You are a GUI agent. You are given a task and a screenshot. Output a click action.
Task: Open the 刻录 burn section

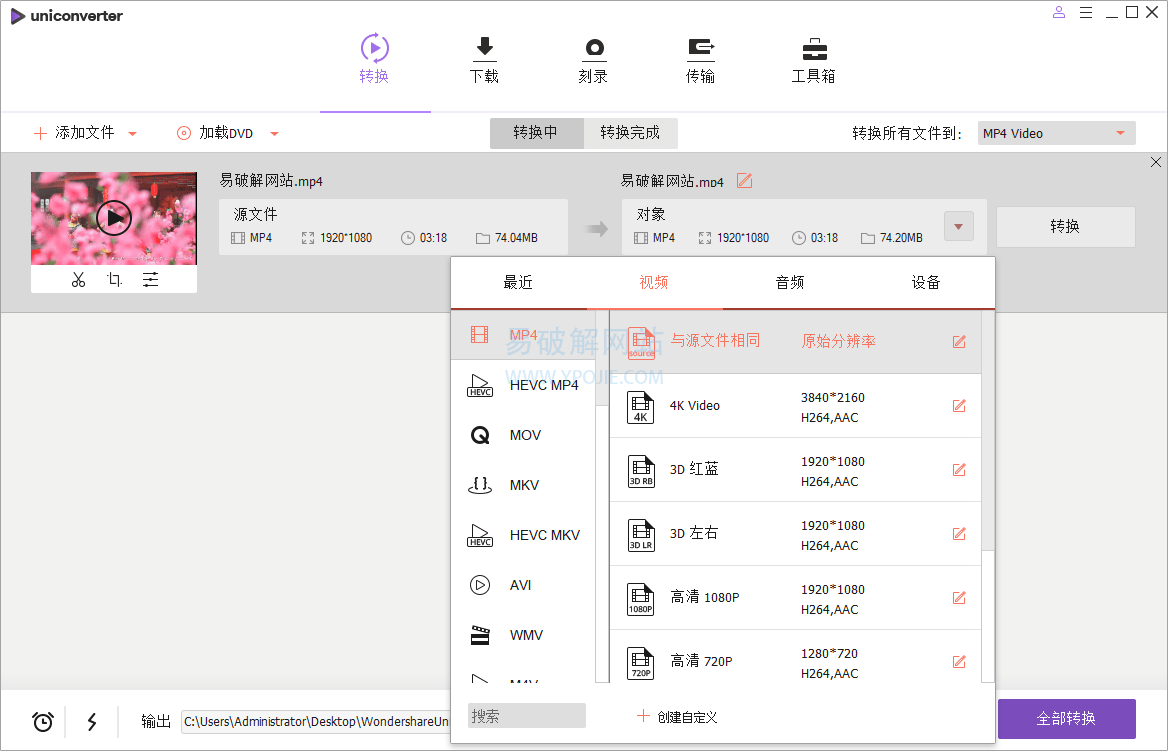tap(594, 59)
